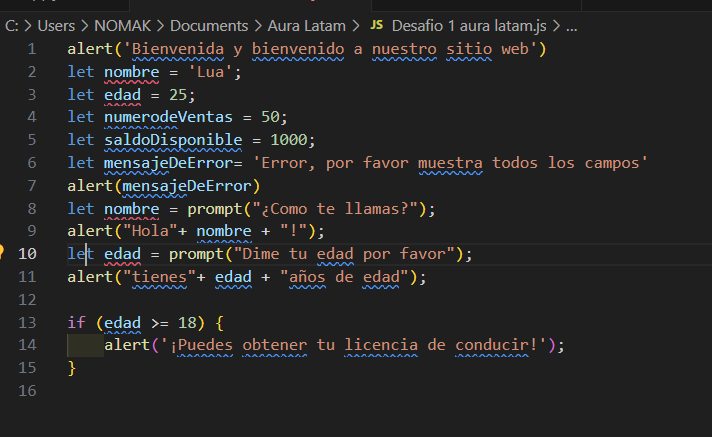Click line number 6 in gutter
This screenshot has height=437, width=712.
[x=31, y=163]
